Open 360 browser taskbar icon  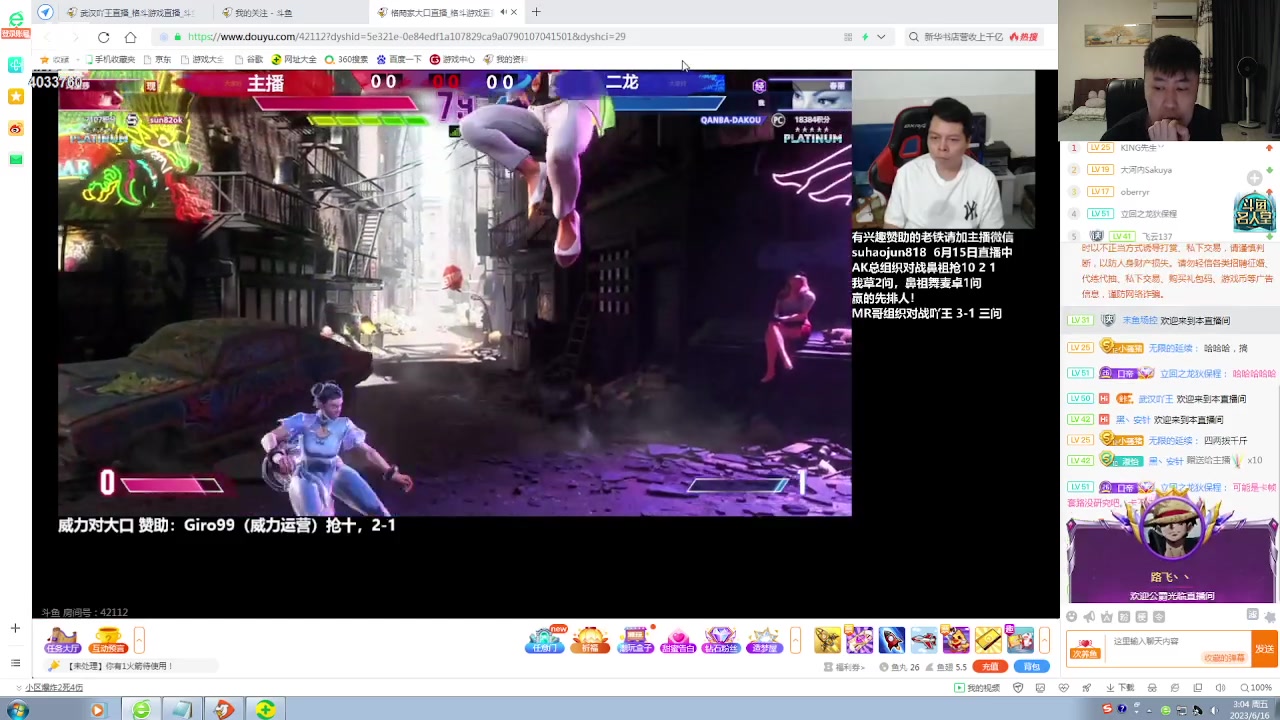tap(141, 710)
